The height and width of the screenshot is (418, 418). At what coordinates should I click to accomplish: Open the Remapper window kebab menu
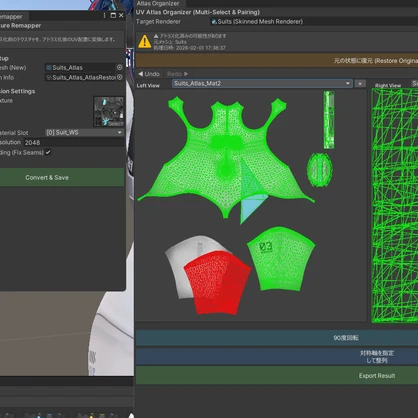click(x=104, y=16)
